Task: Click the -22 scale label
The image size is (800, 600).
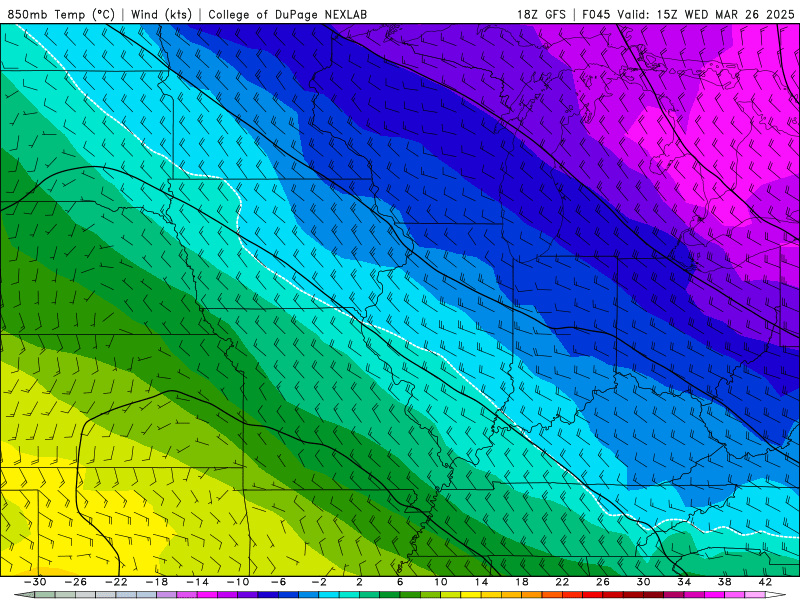Action: [116, 582]
